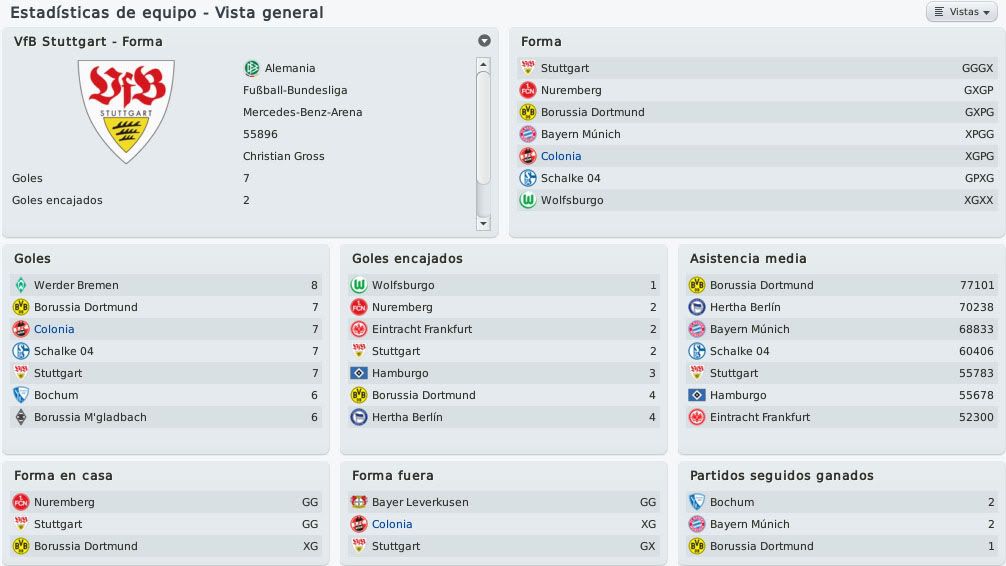The height and width of the screenshot is (566, 1006).
Task: Expand the VfB Stuttgart Forma panel arrow
Action: [484, 40]
